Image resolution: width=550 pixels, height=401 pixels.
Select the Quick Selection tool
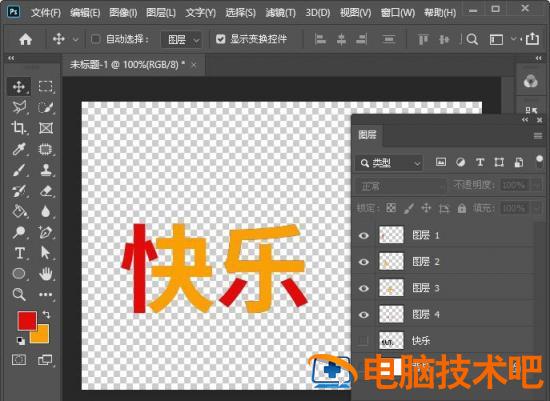coord(46,107)
